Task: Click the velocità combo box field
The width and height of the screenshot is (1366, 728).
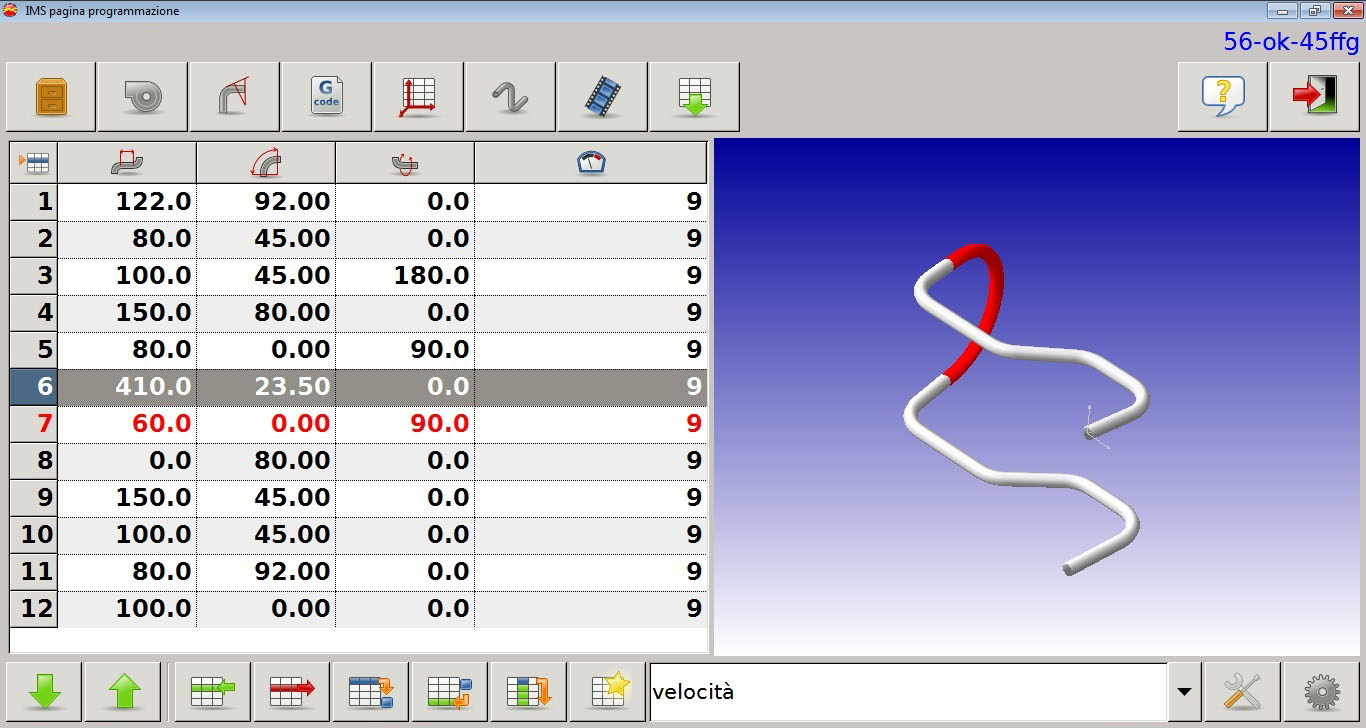Action: point(908,692)
